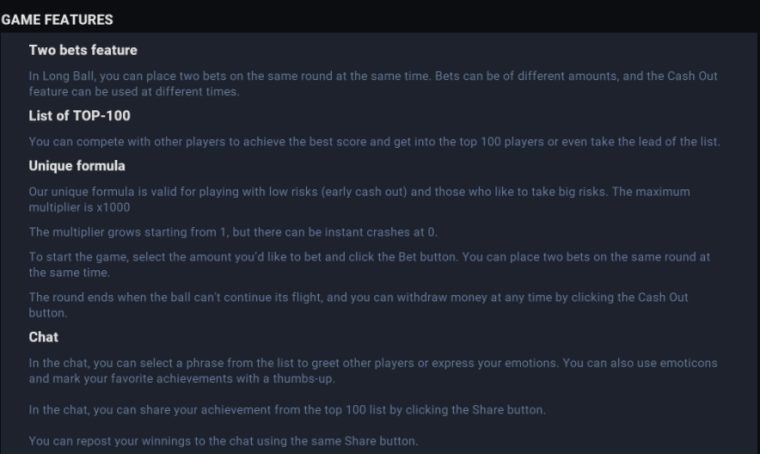
Task: Click the line about sharing top 100 achievement
Action: [x=287, y=410]
